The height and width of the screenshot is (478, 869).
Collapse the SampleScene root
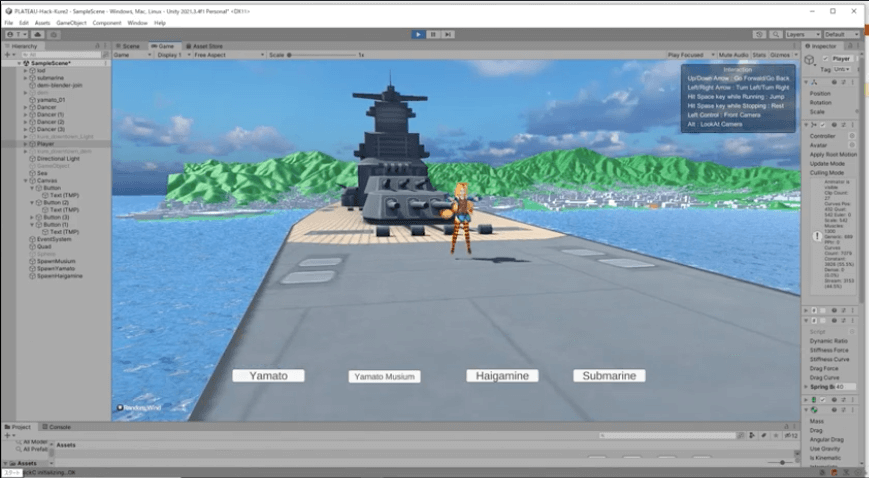point(19,63)
